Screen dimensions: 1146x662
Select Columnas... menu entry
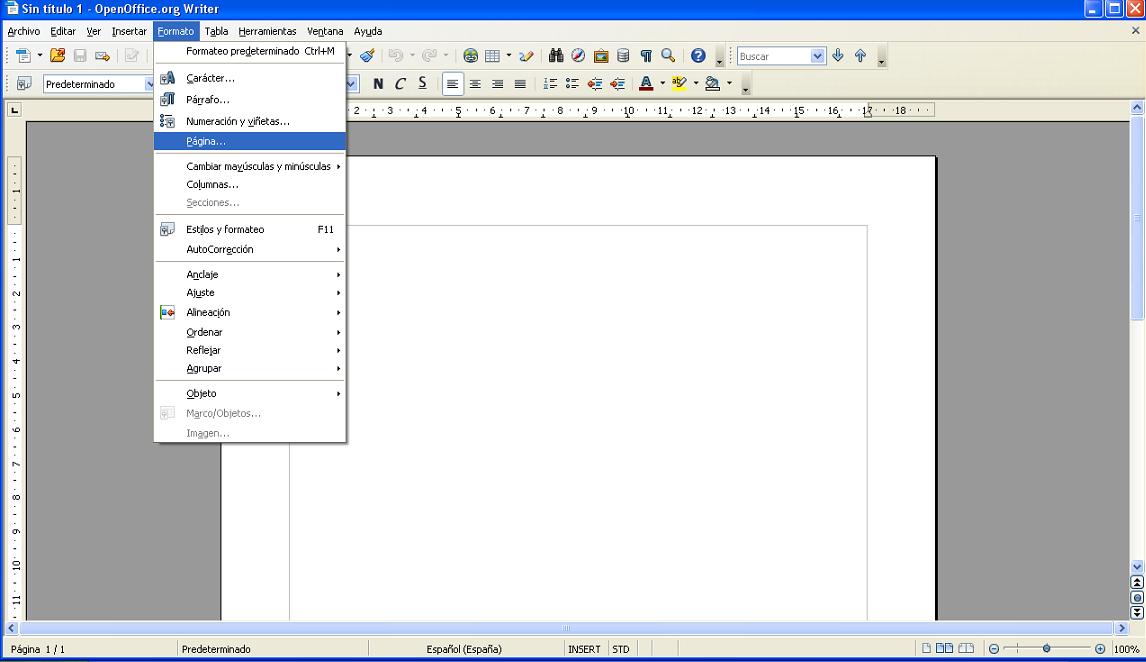pyautogui.click(x=249, y=184)
